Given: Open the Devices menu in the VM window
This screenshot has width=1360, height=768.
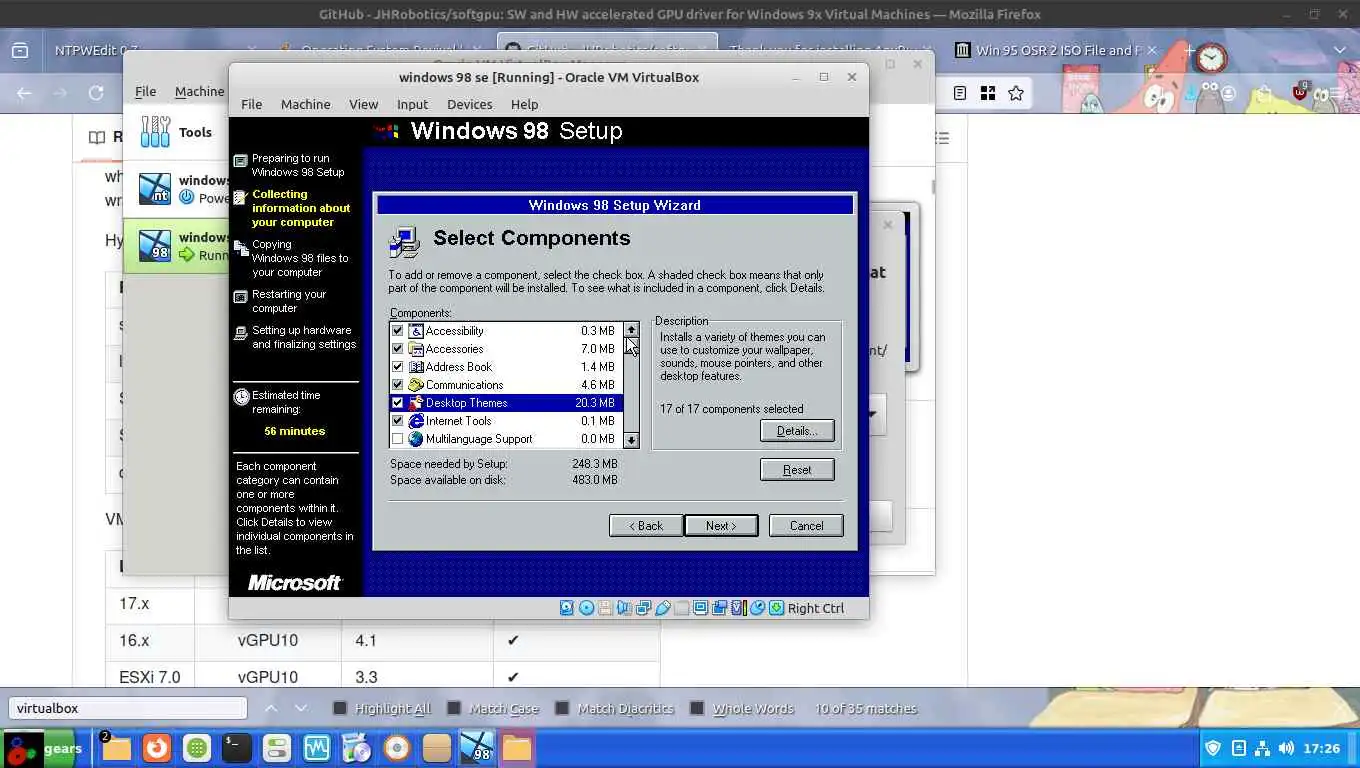Looking at the screenshot, I should click(469, 104).
